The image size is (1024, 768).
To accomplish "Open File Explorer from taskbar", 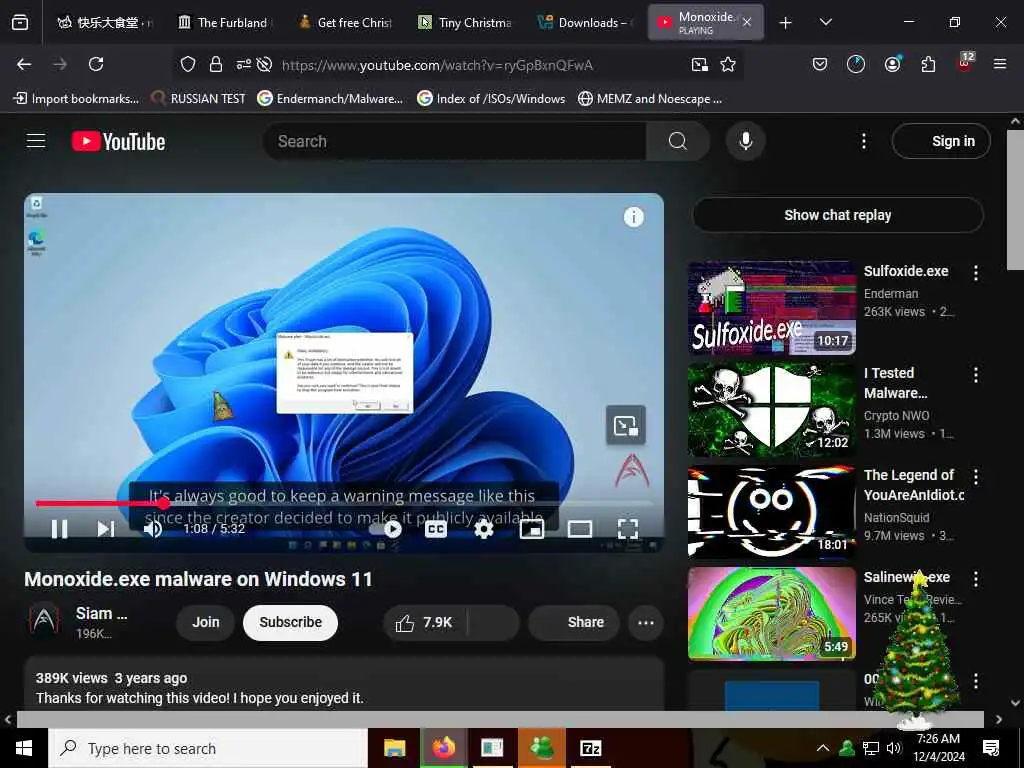I will coord(394,748).
